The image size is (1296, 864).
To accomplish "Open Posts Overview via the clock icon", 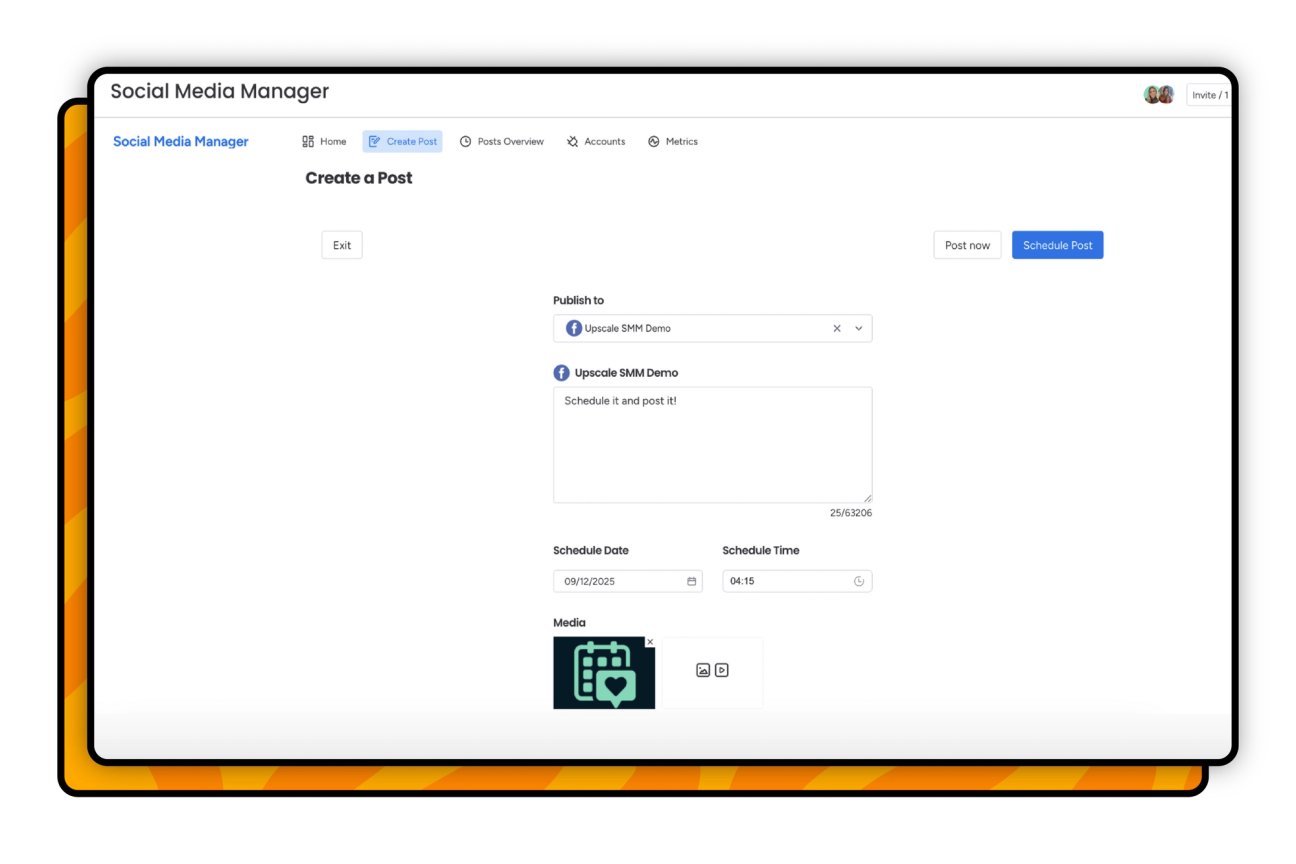I will coord(464,141).
